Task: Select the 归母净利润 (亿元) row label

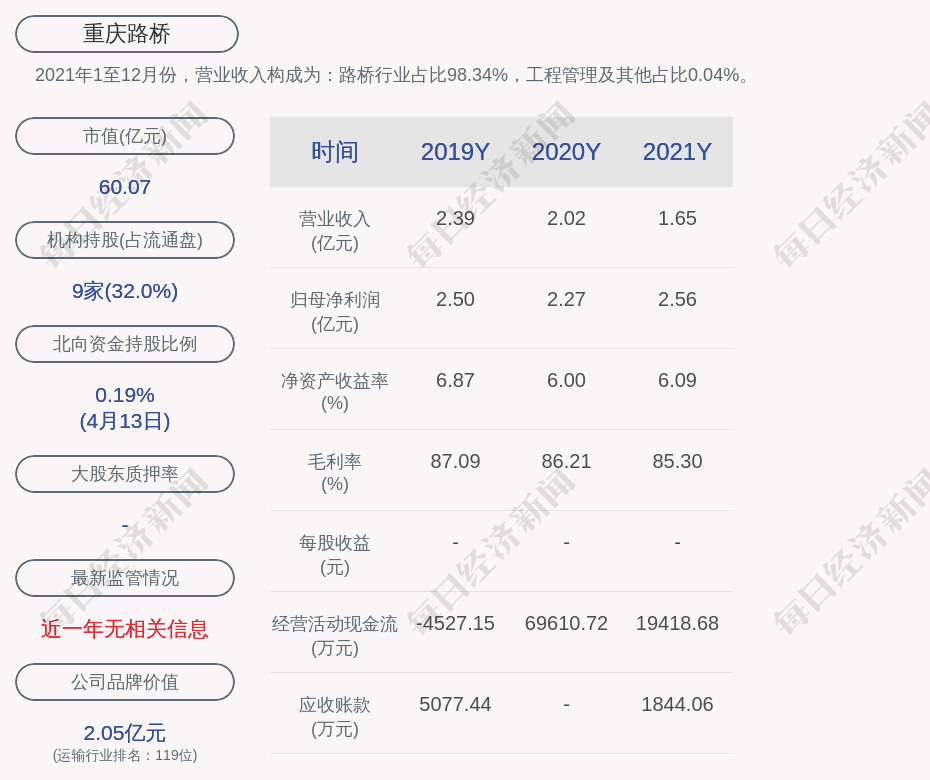Action: click(x=335, y=312)
